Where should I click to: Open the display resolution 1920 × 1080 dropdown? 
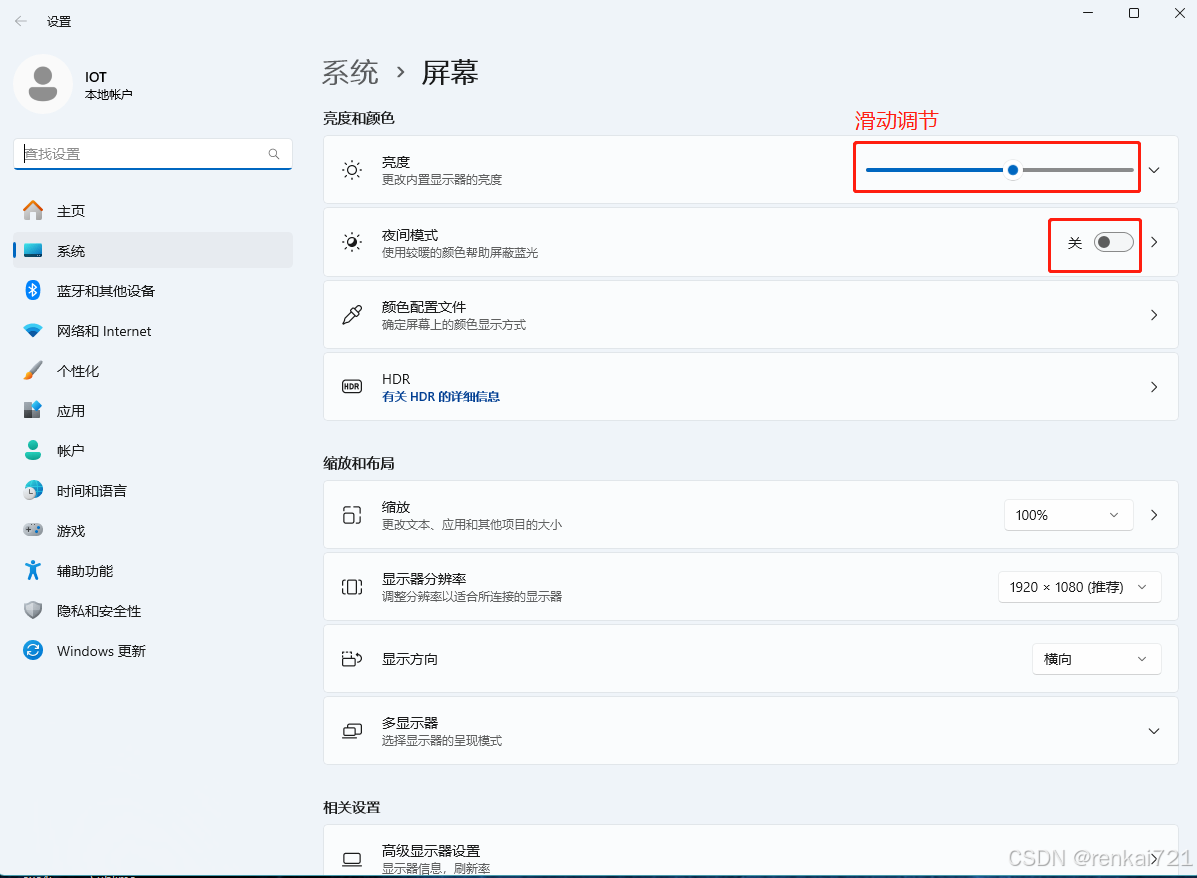coord(1079,587)
